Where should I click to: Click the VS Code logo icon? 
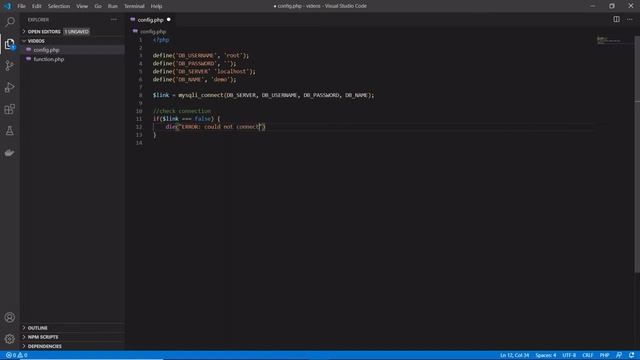click(8, 6)
